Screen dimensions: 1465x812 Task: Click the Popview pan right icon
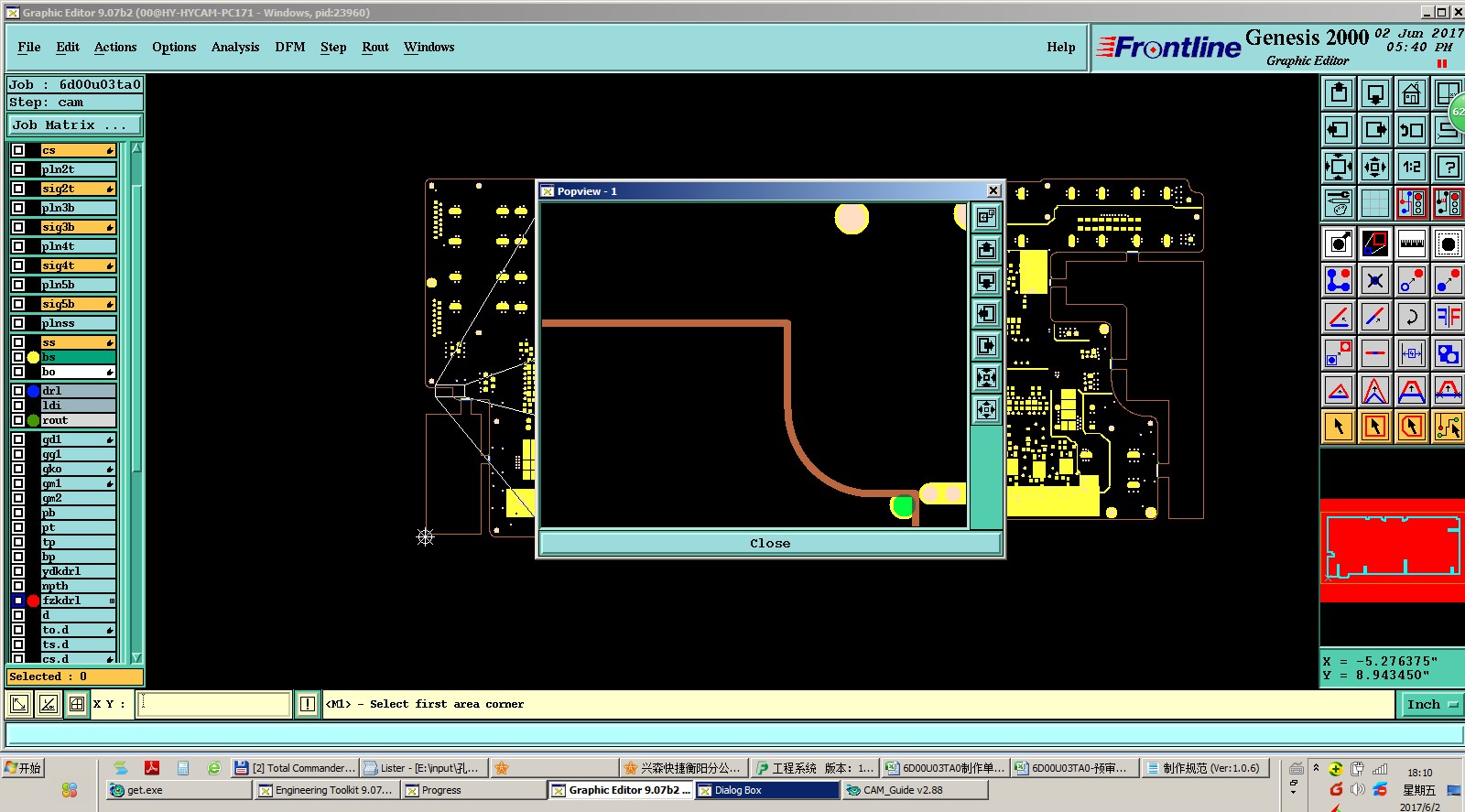point(986,345)
